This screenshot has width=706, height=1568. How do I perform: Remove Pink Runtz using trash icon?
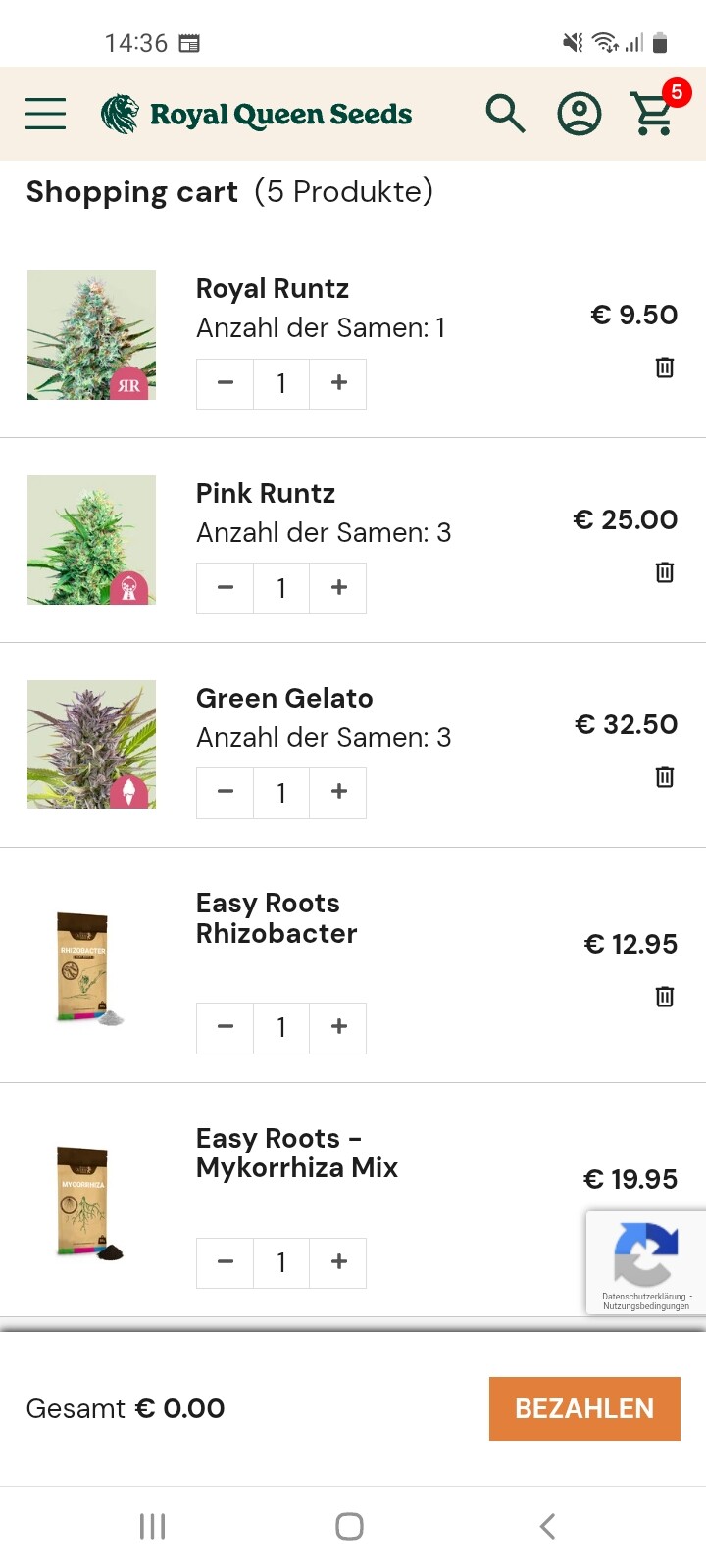click(x=665, y=572)
